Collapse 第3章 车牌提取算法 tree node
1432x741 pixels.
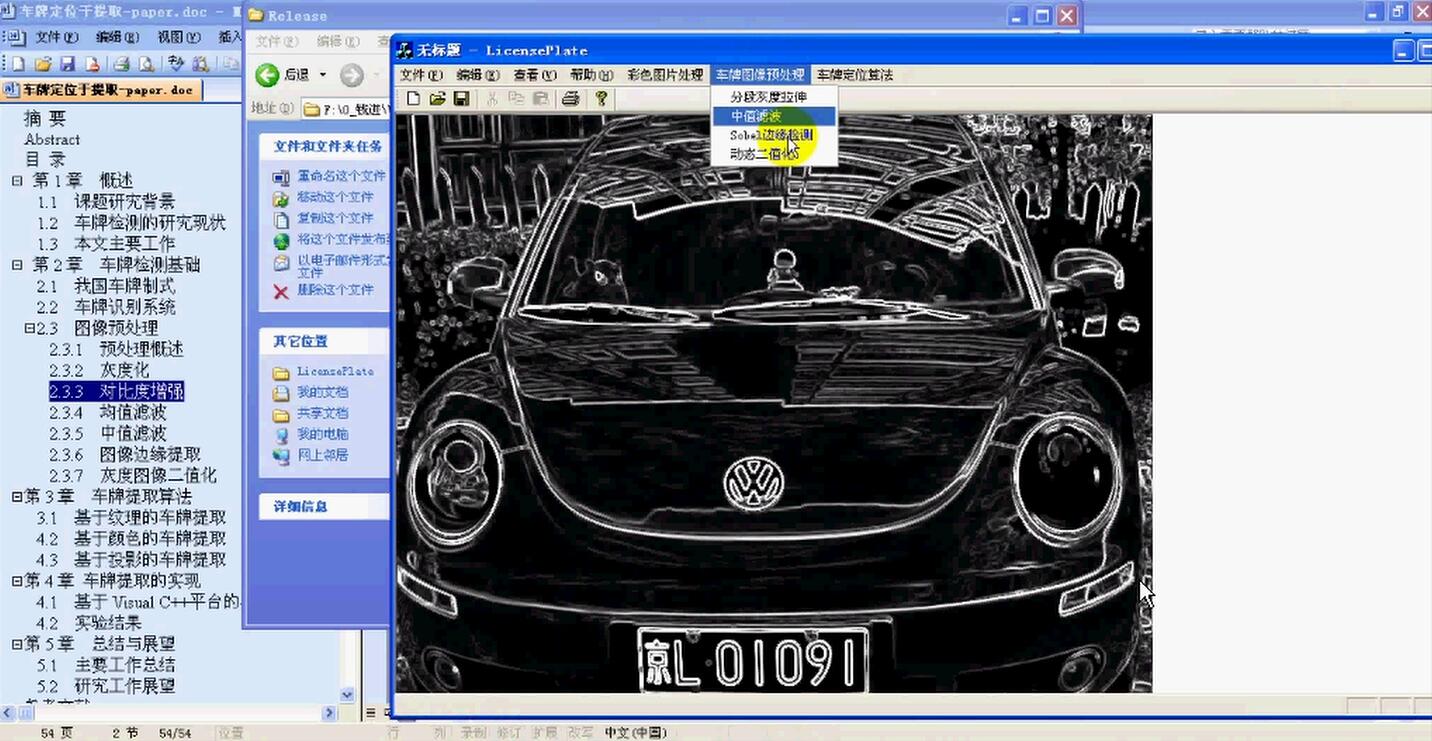(17, 496)
